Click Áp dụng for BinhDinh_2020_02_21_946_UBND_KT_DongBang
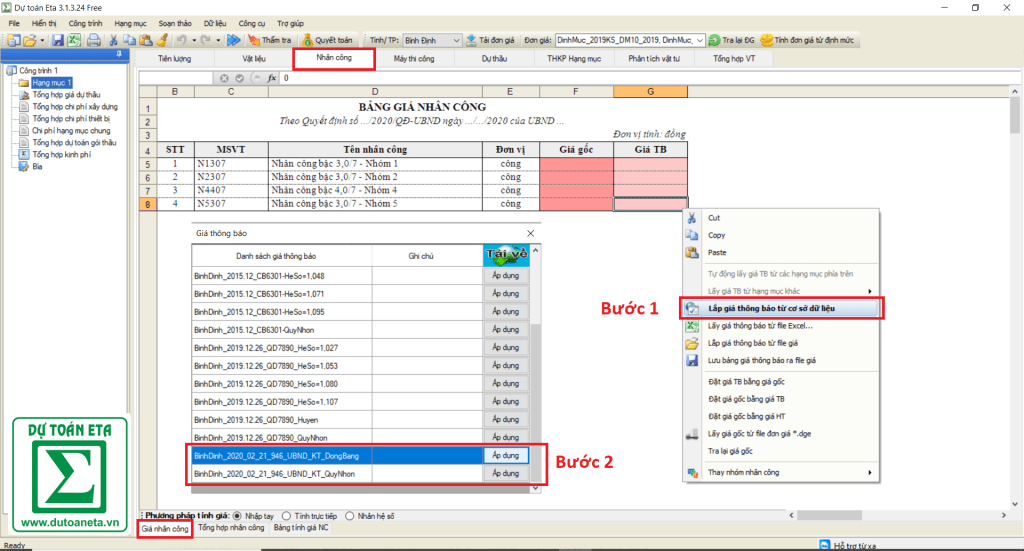This screenshot has width=1024, height=551. point(505,456)
